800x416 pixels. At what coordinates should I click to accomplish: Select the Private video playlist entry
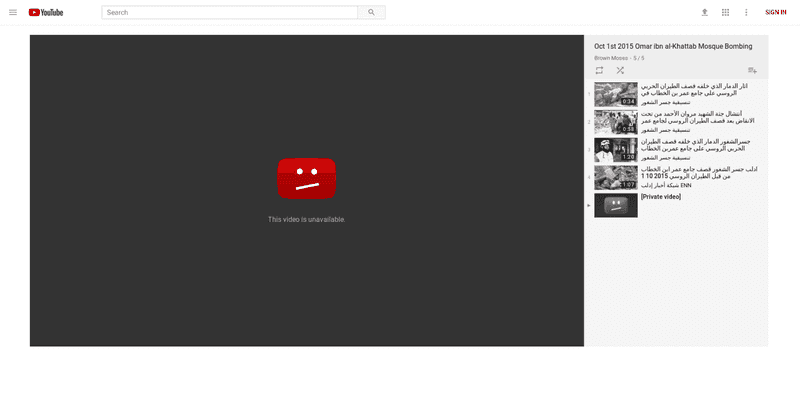pos(661,197)
